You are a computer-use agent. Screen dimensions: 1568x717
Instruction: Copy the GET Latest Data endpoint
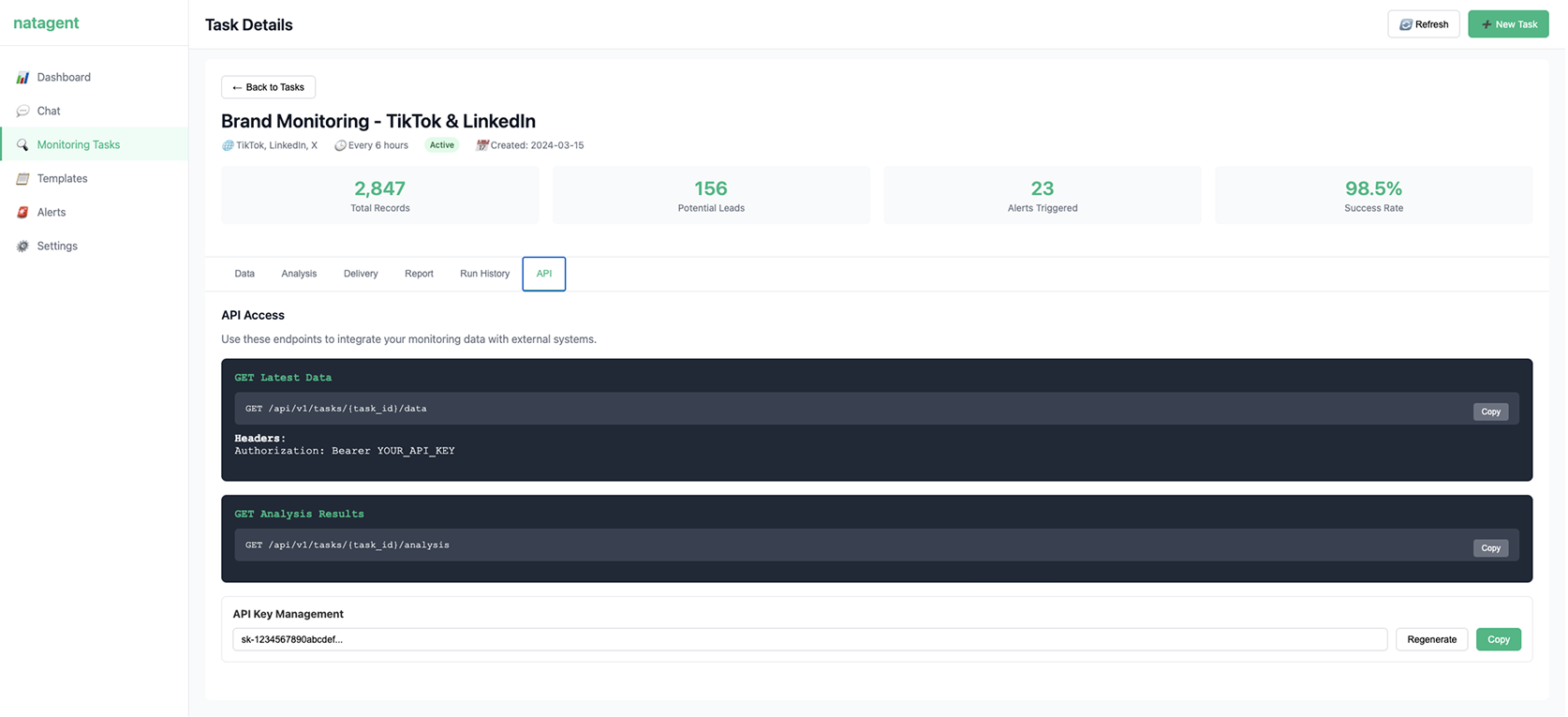click(1489, 411)
